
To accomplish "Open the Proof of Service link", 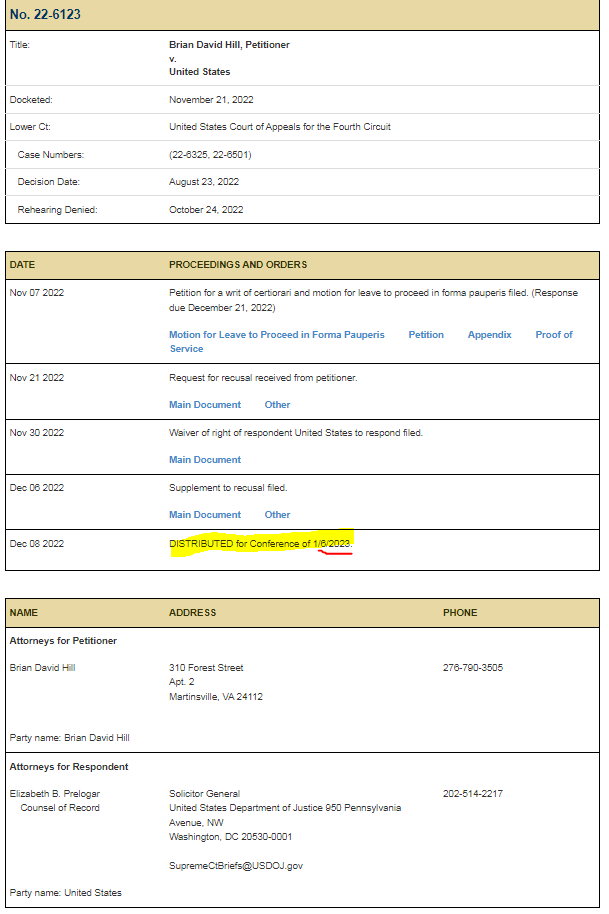I will [371, 342].
